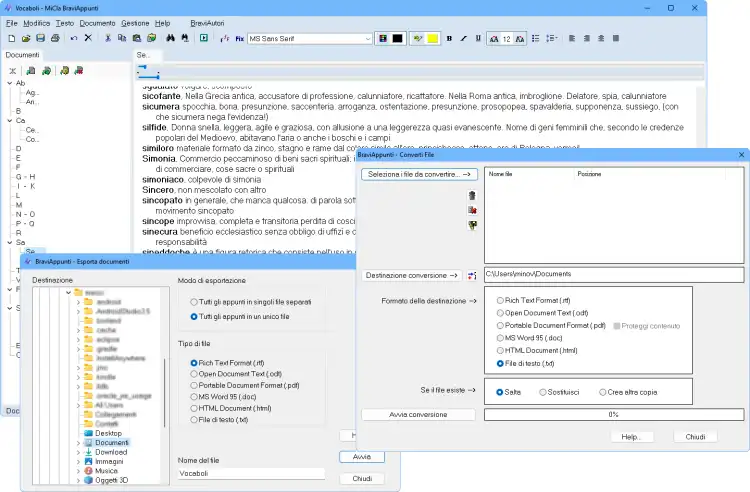
Task: Click Help in Converti File dialog
Action: [630, 437]
